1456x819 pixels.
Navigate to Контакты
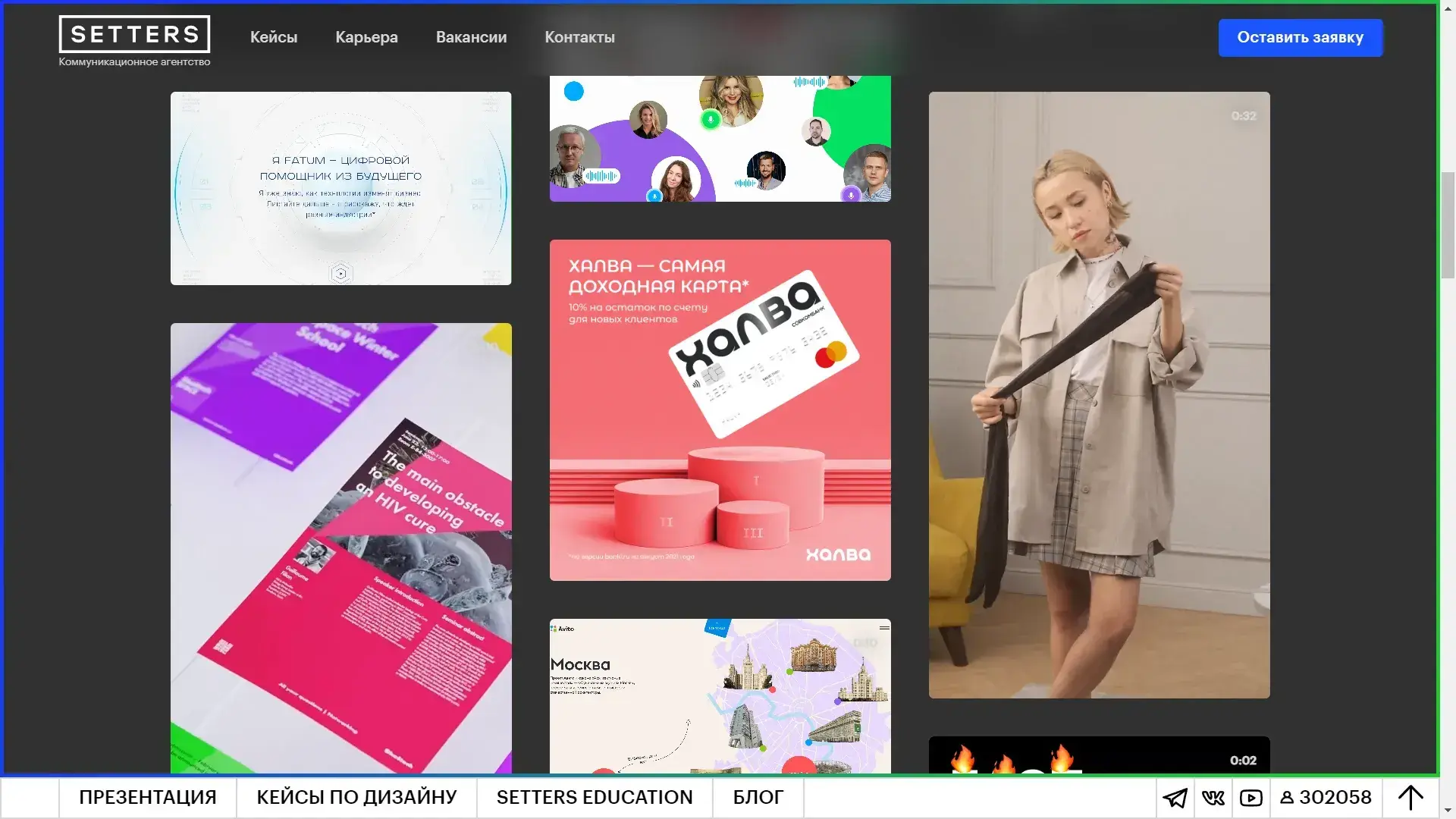(579, 37)
